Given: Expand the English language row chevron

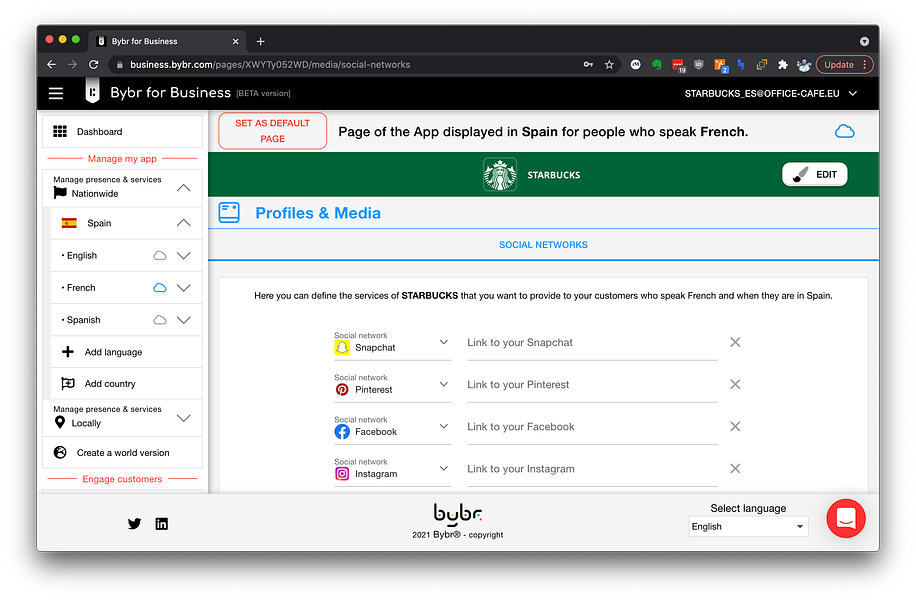Looking at the screenshot, I should [x=183, y=256].
